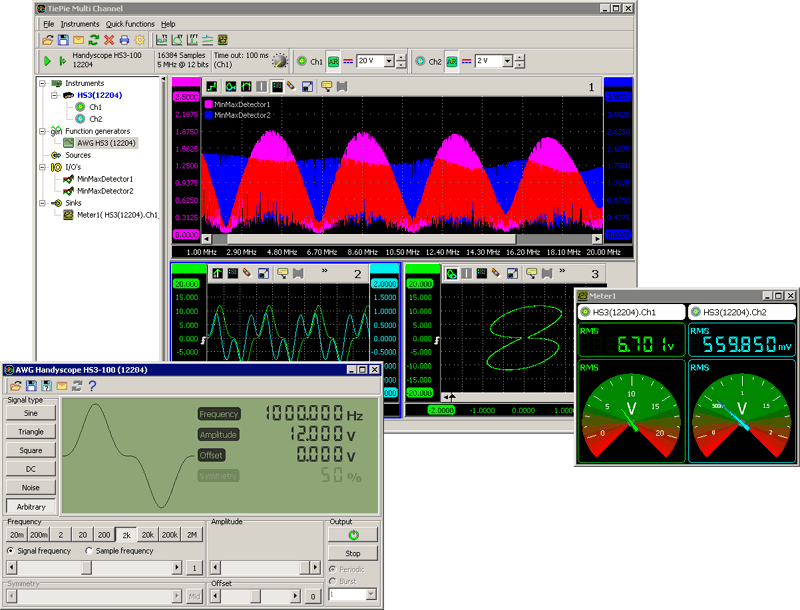The image size is (800, 610).
Task: Click the AWG amplitude slider thumb
Action: [305, 567]
